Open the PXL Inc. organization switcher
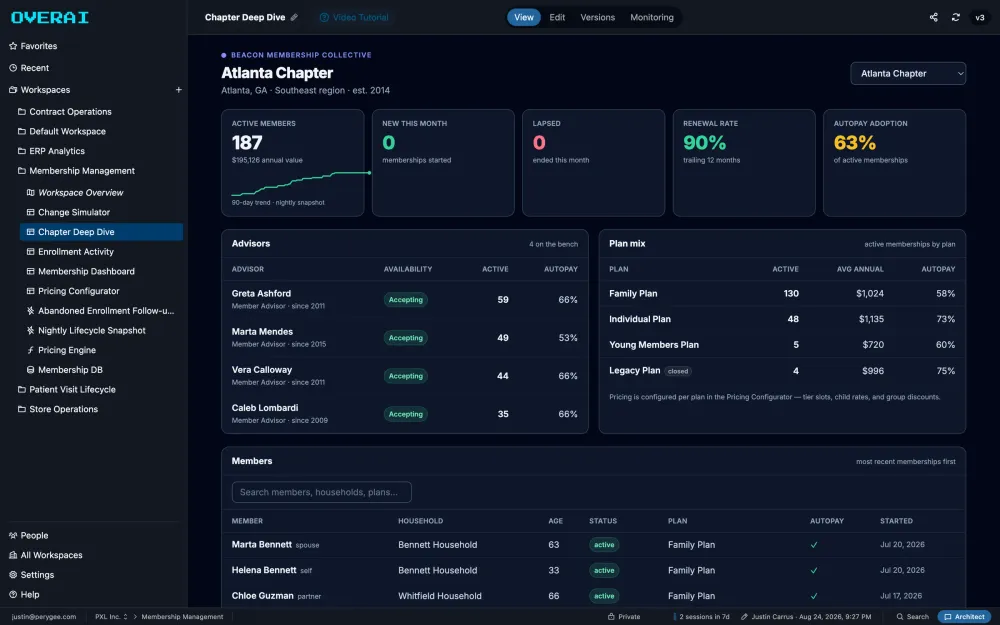Image resolution: width=1000 pixels, height=625 pixels. (111, 617)
